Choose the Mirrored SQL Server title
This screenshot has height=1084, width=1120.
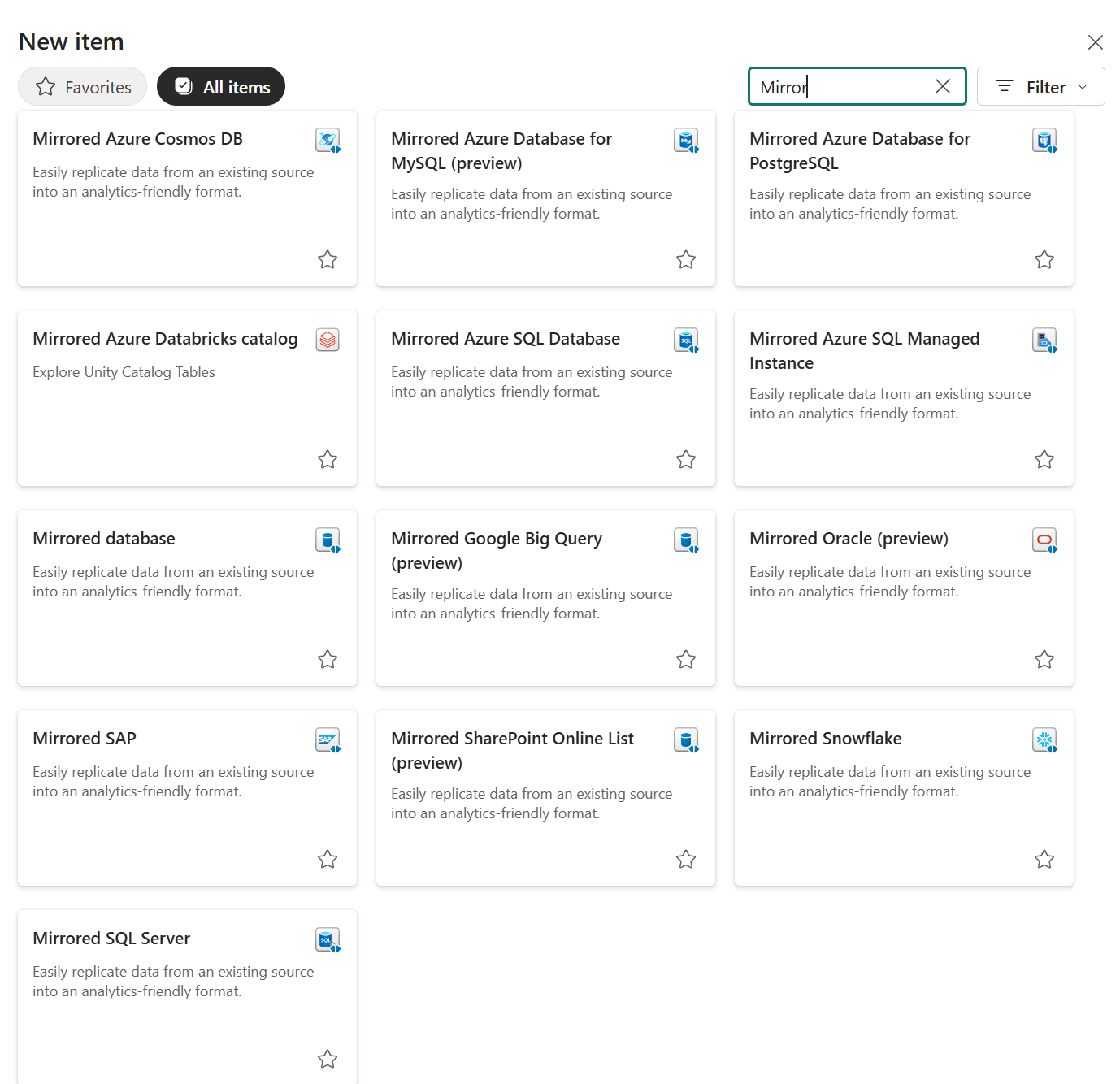pos(111,939)
